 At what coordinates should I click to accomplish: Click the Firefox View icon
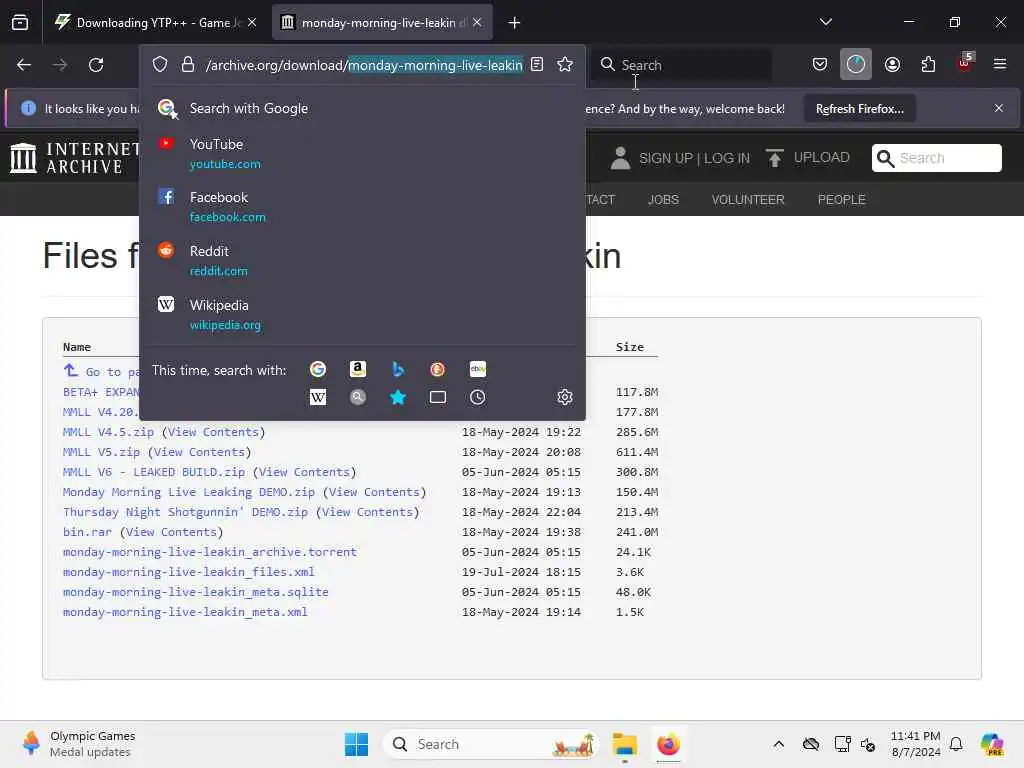(x=20, y=22)
